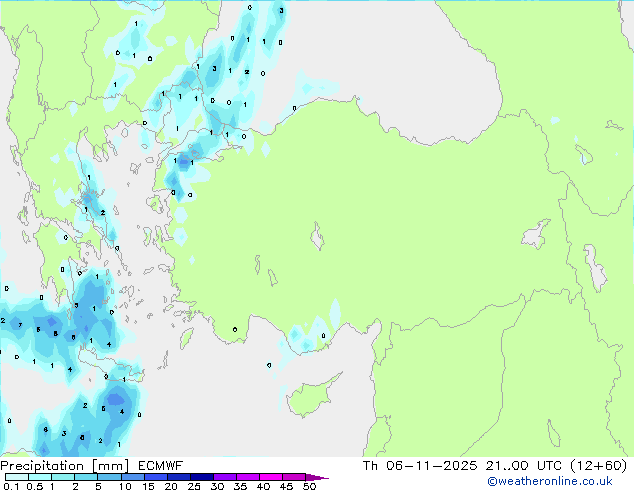Select the 25–30 mm dark navy swatch

tap(202, 477)
